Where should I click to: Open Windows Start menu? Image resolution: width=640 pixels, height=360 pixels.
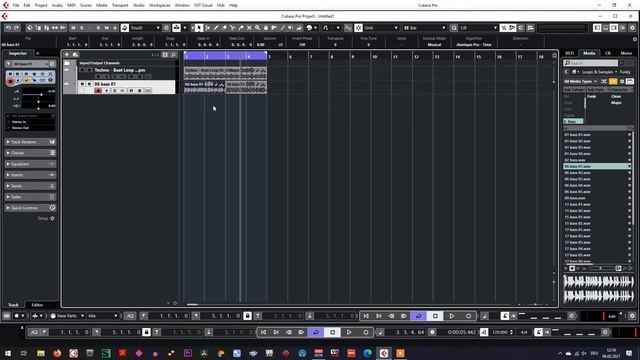tap(8, 353)
